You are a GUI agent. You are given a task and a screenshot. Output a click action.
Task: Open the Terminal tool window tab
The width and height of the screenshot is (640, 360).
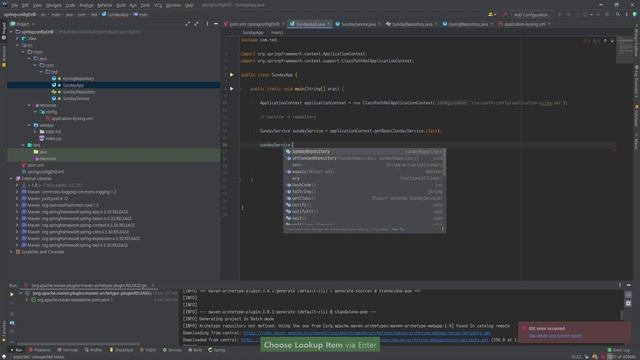coord(67,350)
